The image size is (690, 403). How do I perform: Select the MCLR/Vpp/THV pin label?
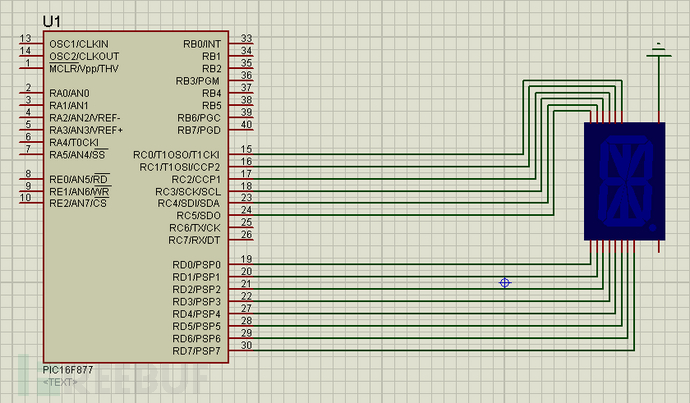coord(84,69)
